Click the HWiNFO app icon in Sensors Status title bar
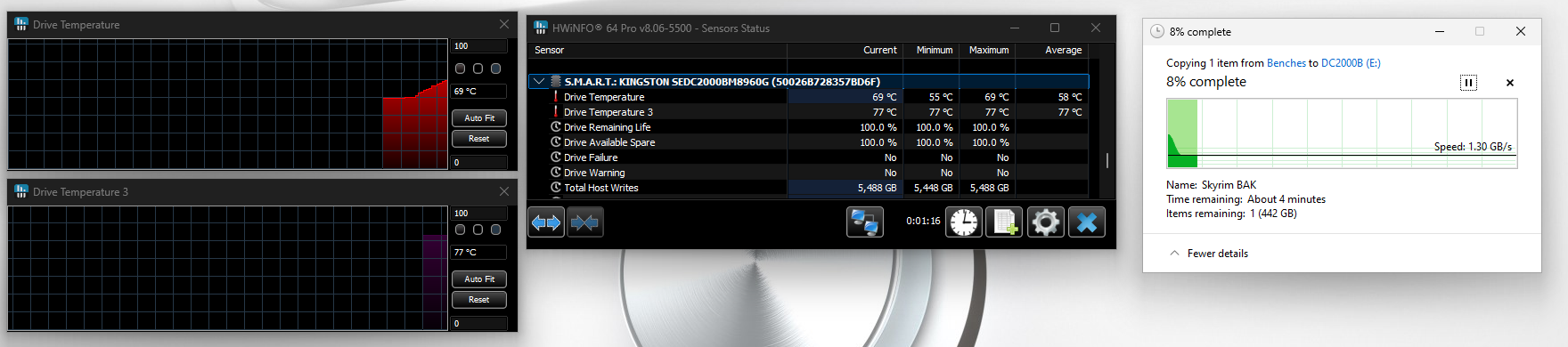Image resolution: width=1568 pixels, height=347 pixels. pos(540,28)
